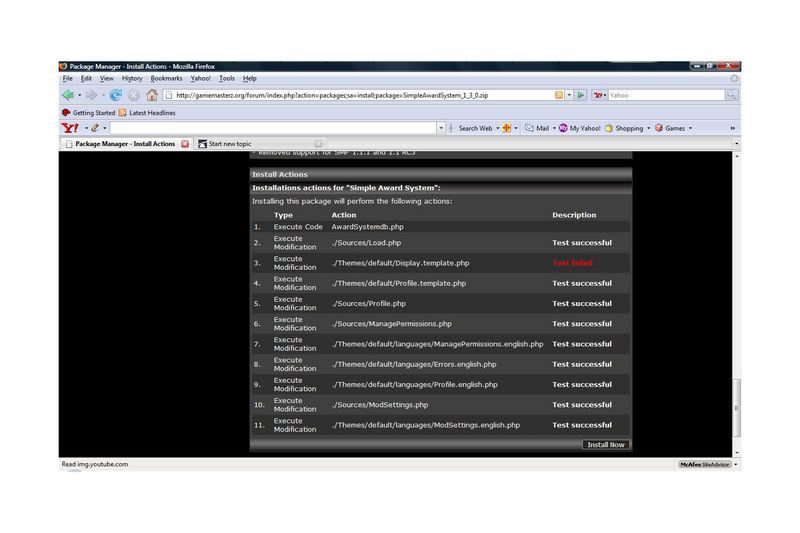
Task: Click ./Themes/default/languages/Errors.english.php text
Action: [414, 364]
